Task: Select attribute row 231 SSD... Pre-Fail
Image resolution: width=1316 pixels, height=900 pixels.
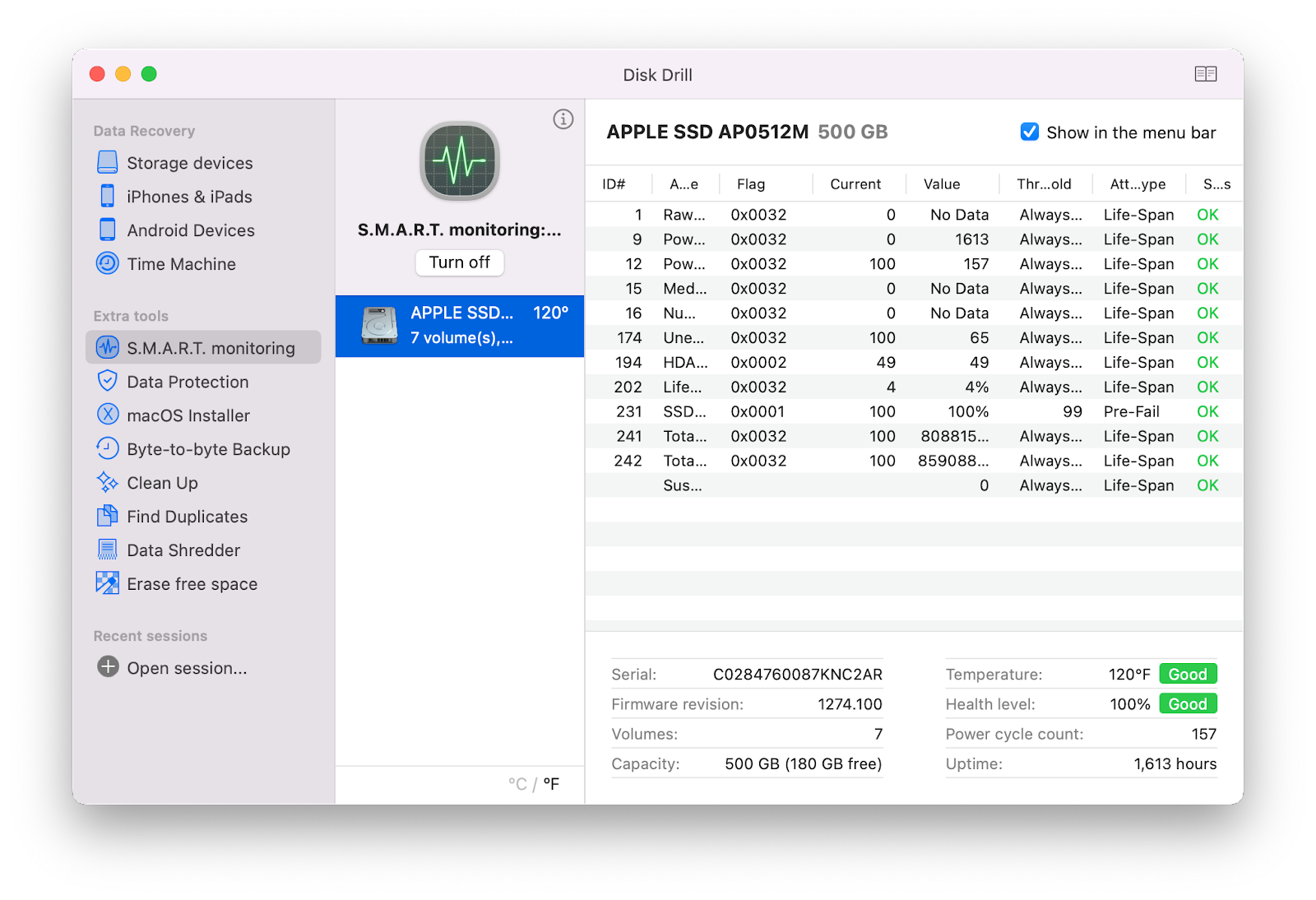Action: tap(914, 411)
